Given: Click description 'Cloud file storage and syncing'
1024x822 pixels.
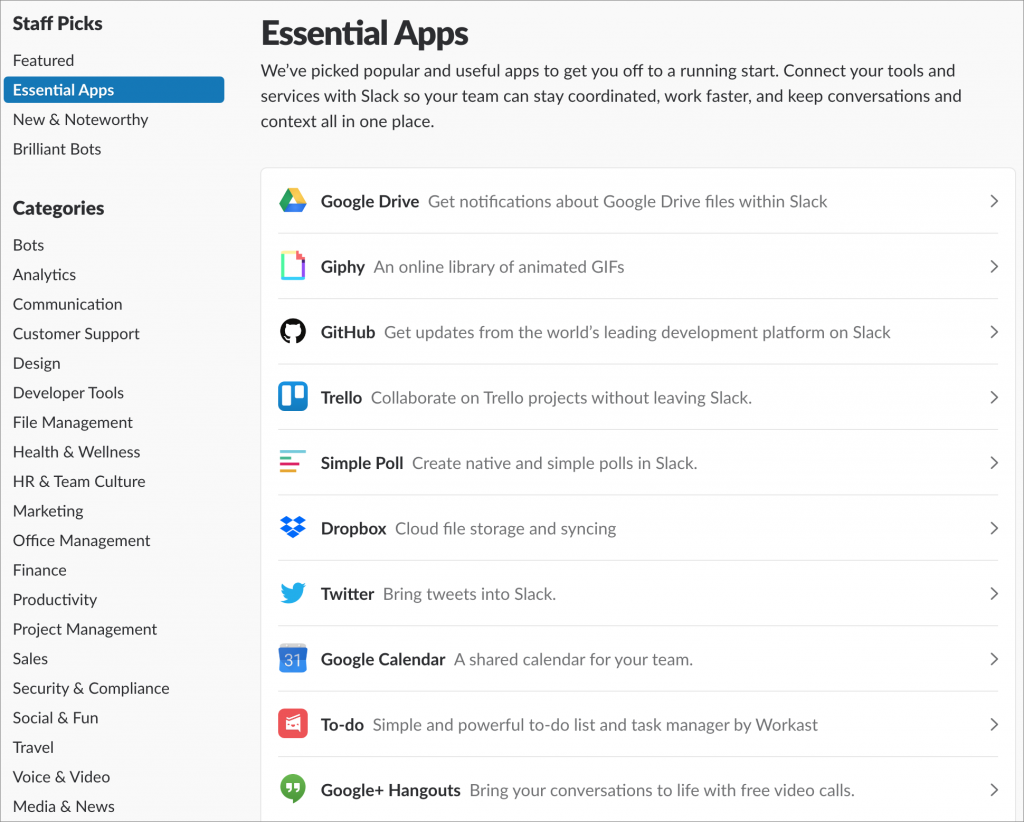Looking at the screenshot, I should tap(505, 528).
